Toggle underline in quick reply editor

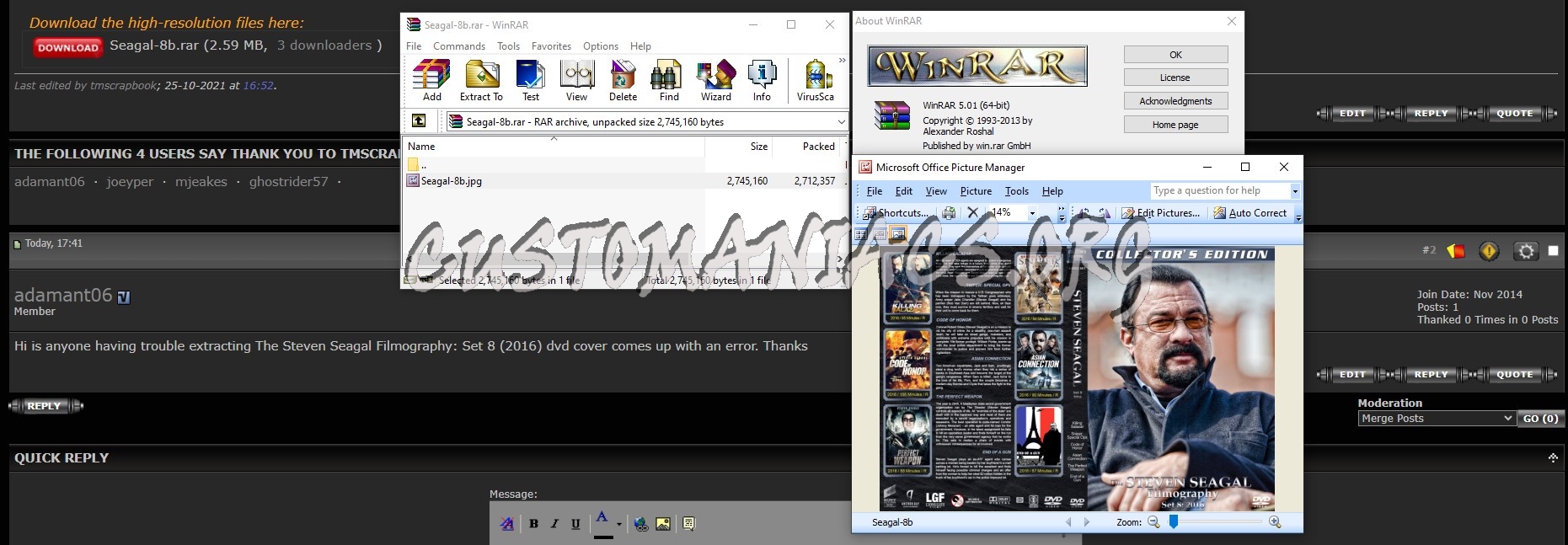[575, 524]
